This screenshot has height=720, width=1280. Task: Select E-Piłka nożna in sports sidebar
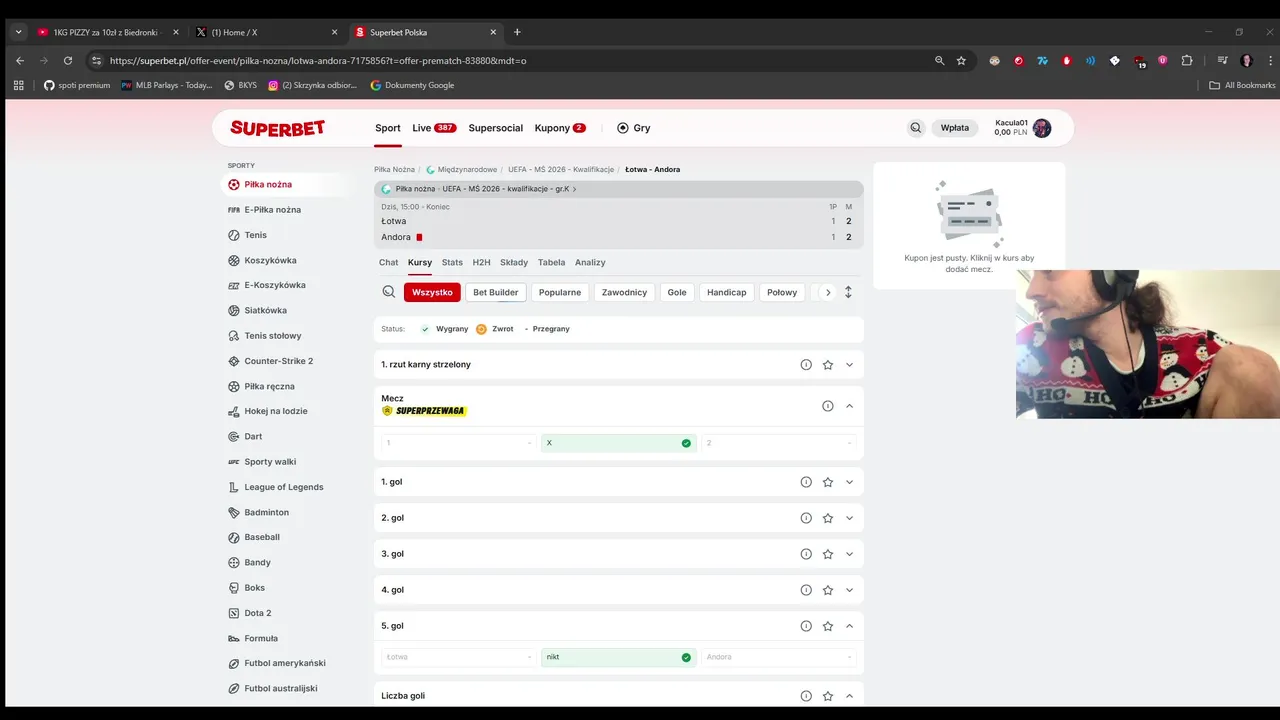pyautogui.click(x=264, y=210)
